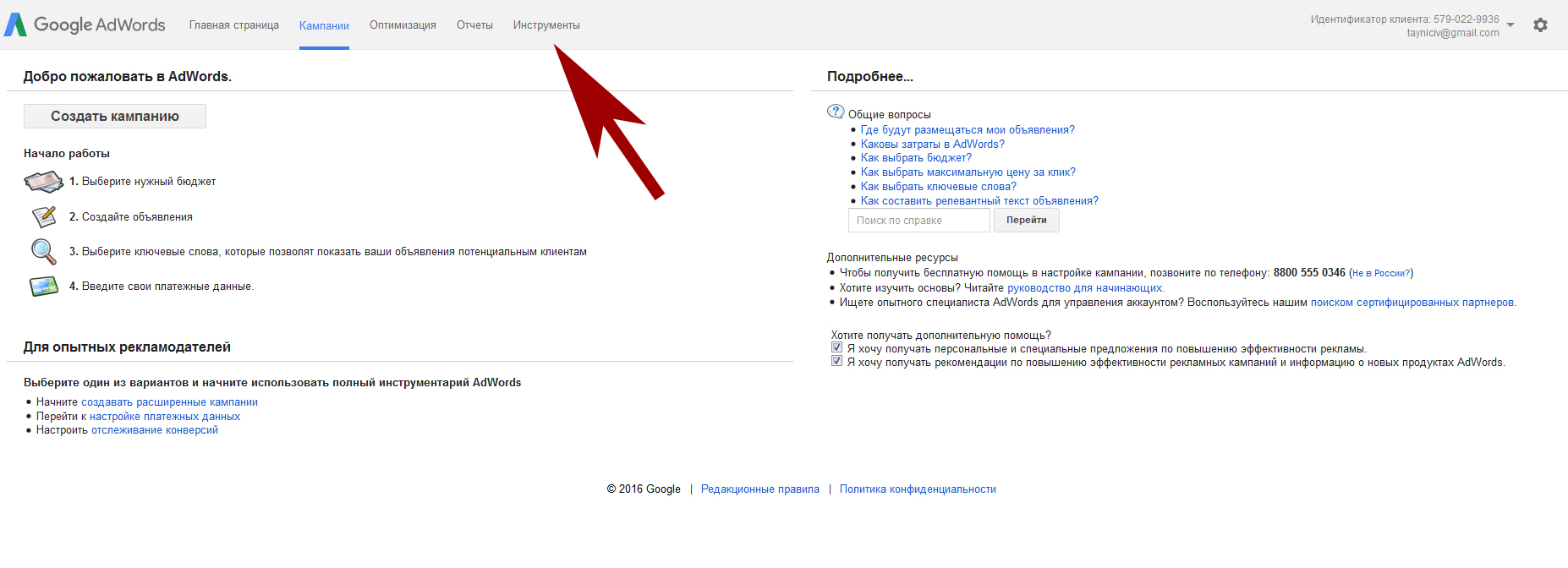Open отслеживание конверсий link
1568x568 pixels.
coord(155,430)
